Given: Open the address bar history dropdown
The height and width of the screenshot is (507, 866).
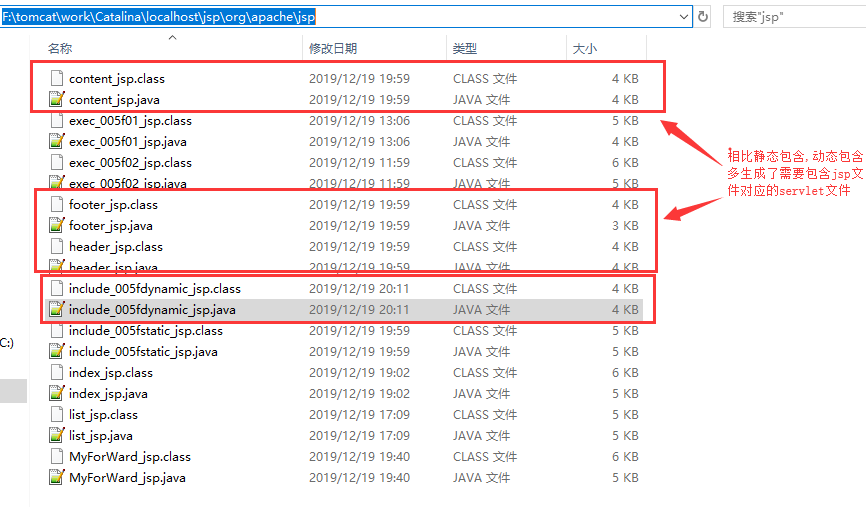Looking at the screenshot, I should click(683, 17).
